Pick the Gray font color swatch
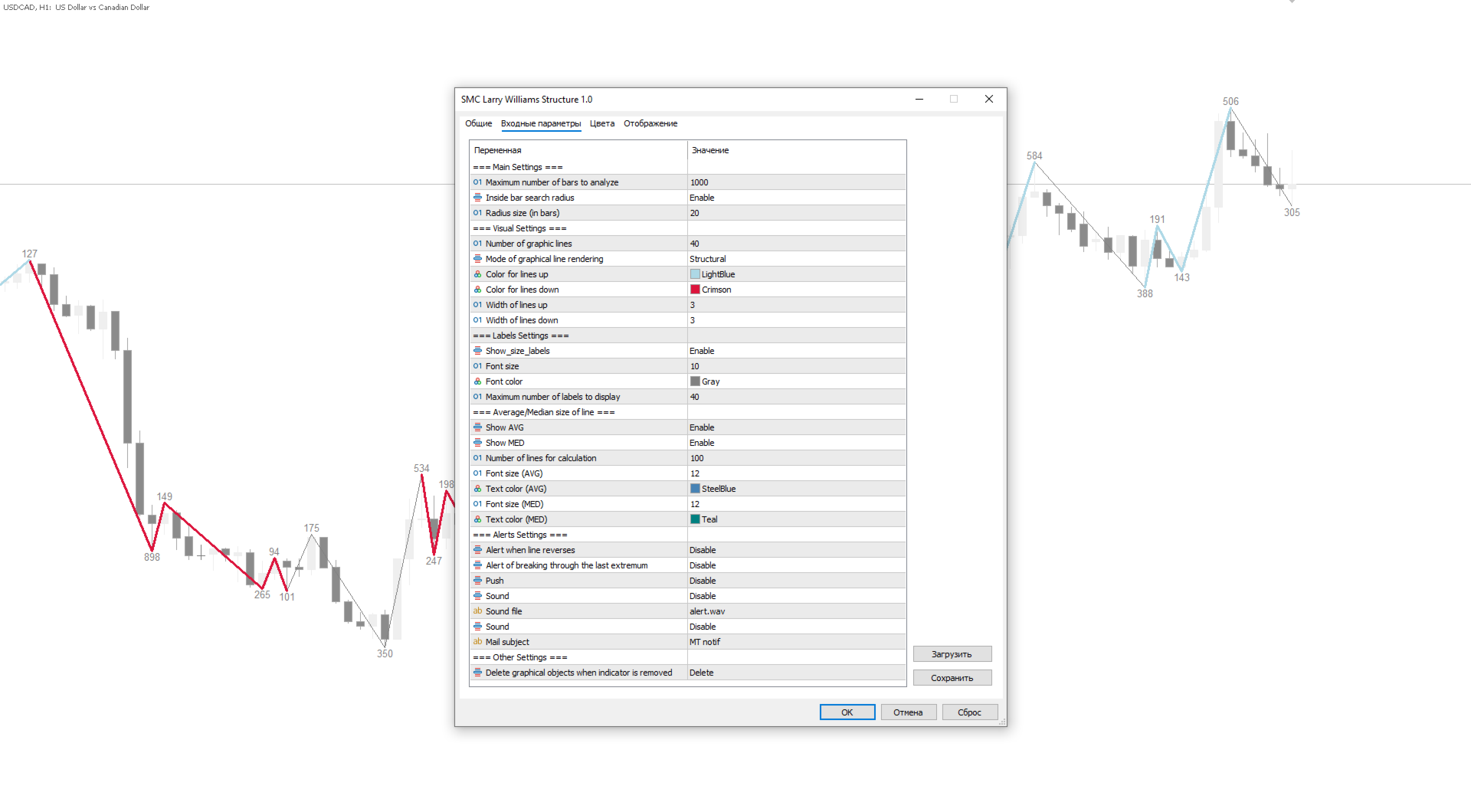This screenshot has width=1471, height=812. click(x=695, y=381)
